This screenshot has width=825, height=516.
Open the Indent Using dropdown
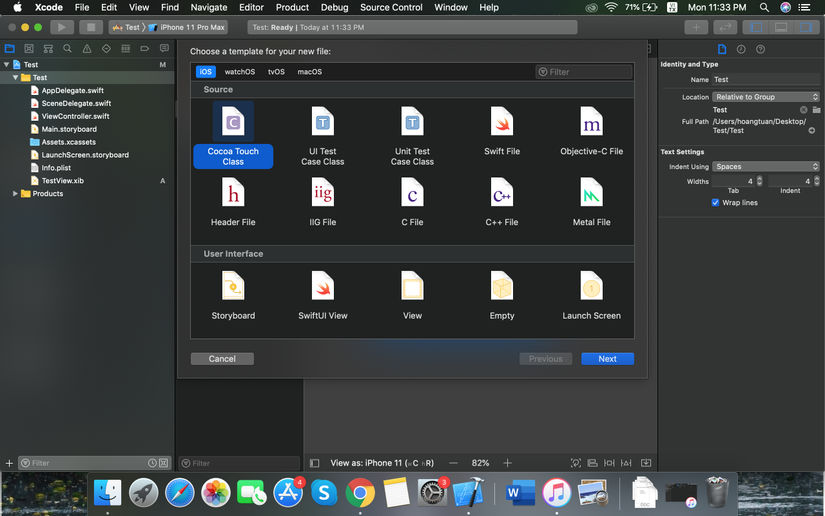[x=766, y=167]
